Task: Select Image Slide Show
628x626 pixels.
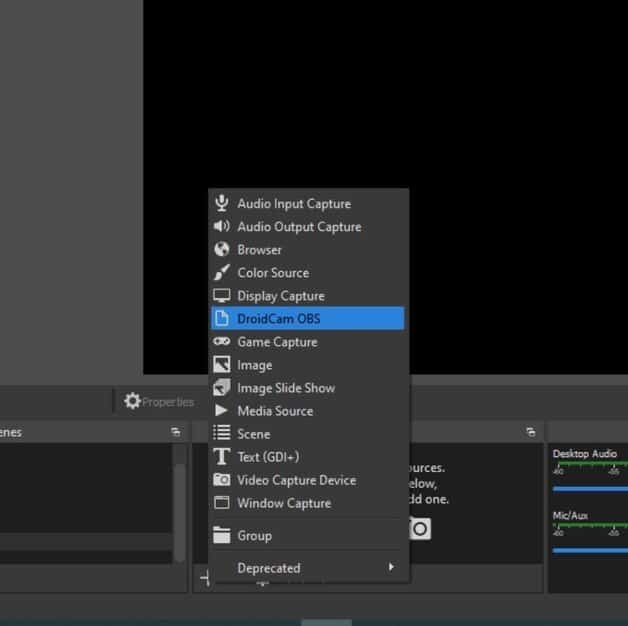Action: (308, 388)
